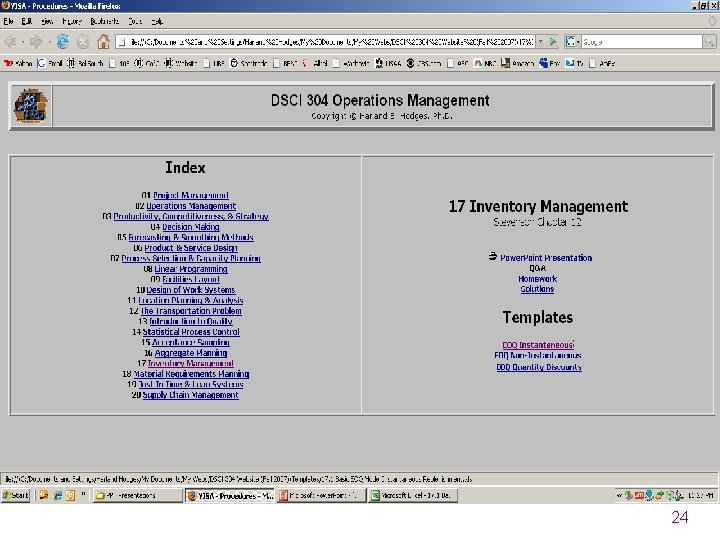Launch Internet Explorer from quick launch

point(58,495)
